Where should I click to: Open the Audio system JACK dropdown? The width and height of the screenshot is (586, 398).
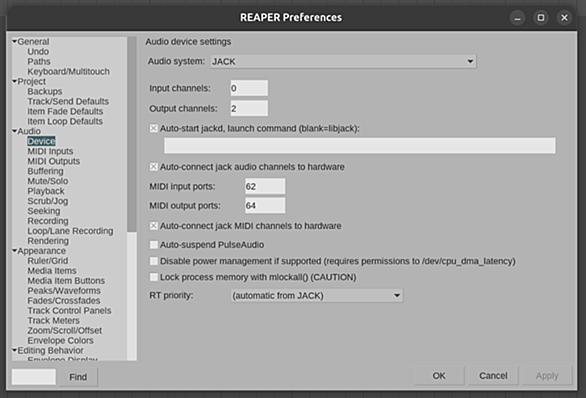click(343, 61)
